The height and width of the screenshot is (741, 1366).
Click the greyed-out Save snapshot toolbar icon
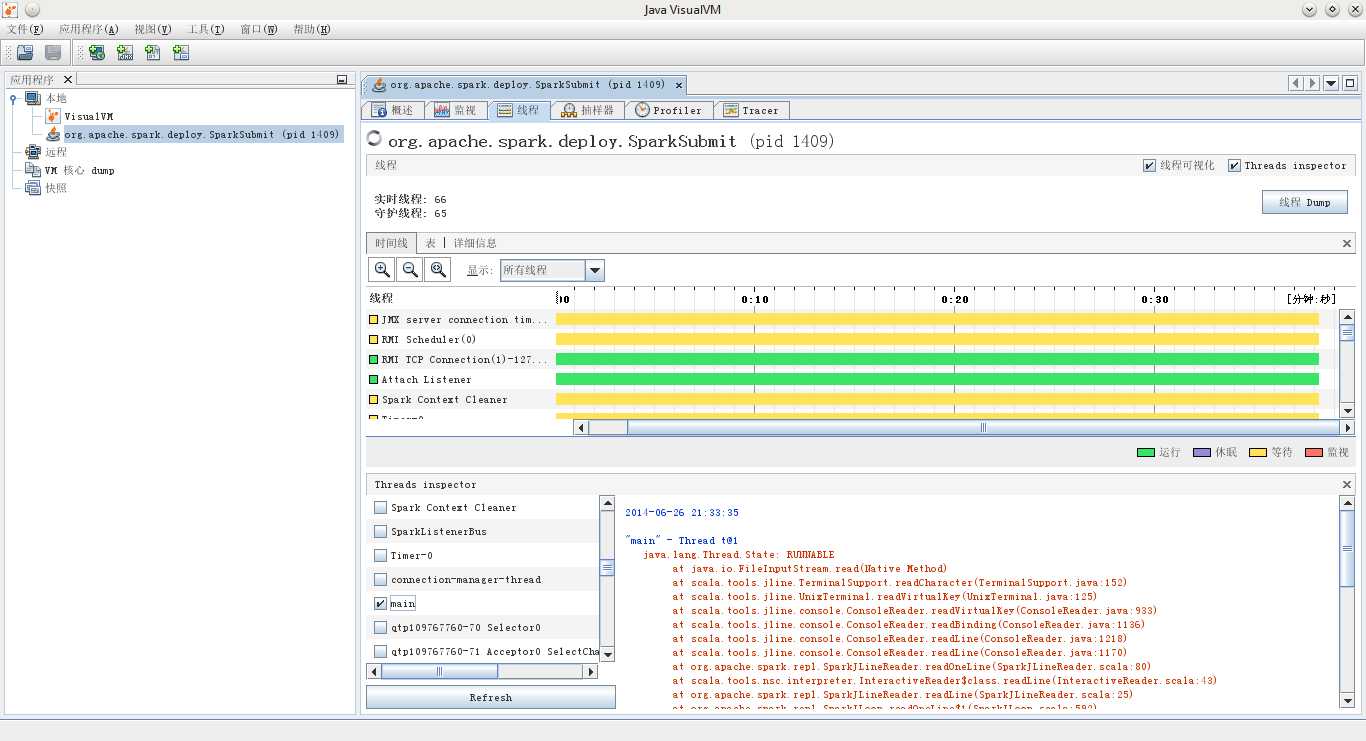pyautogui.click(x=53, y=53)
